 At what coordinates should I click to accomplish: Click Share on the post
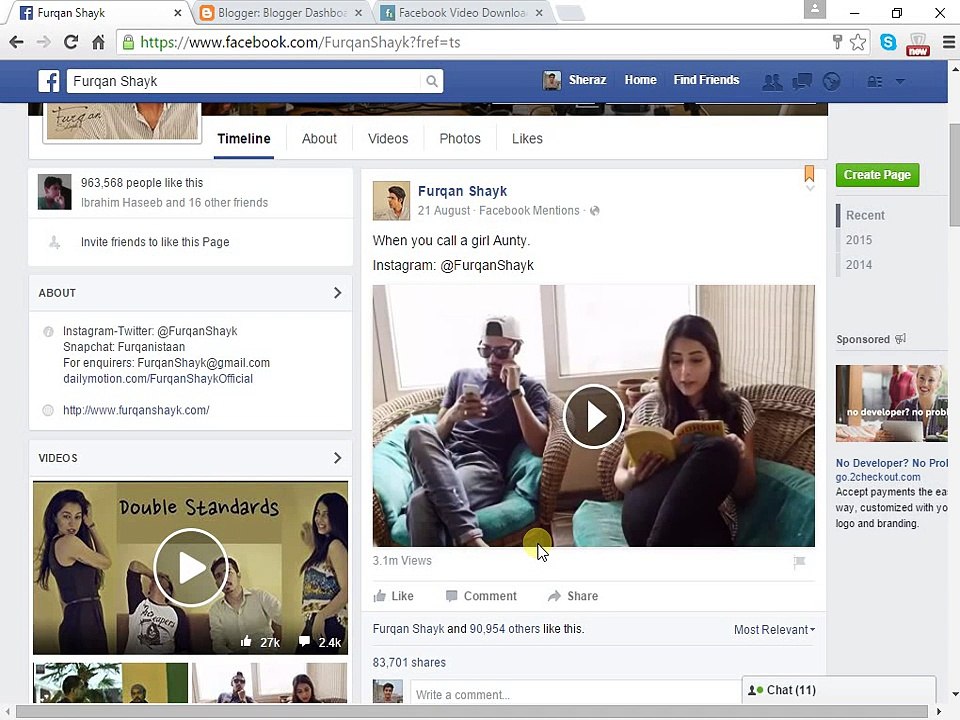(573, 596)
